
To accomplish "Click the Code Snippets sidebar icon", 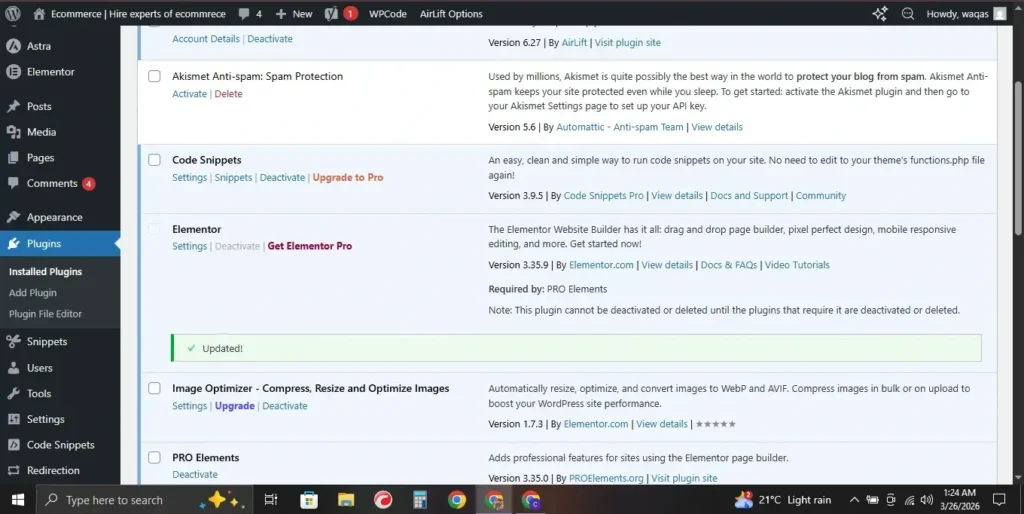I will click(13, 445).
